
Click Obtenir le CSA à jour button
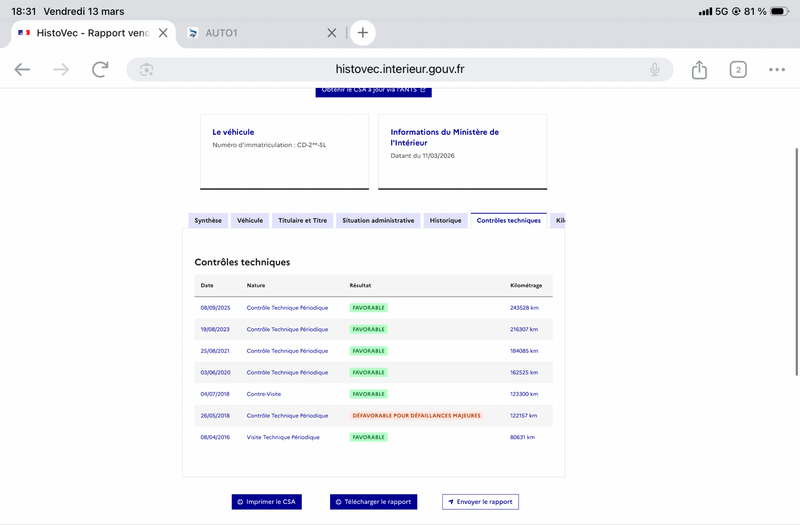click(x=374, y=90)
